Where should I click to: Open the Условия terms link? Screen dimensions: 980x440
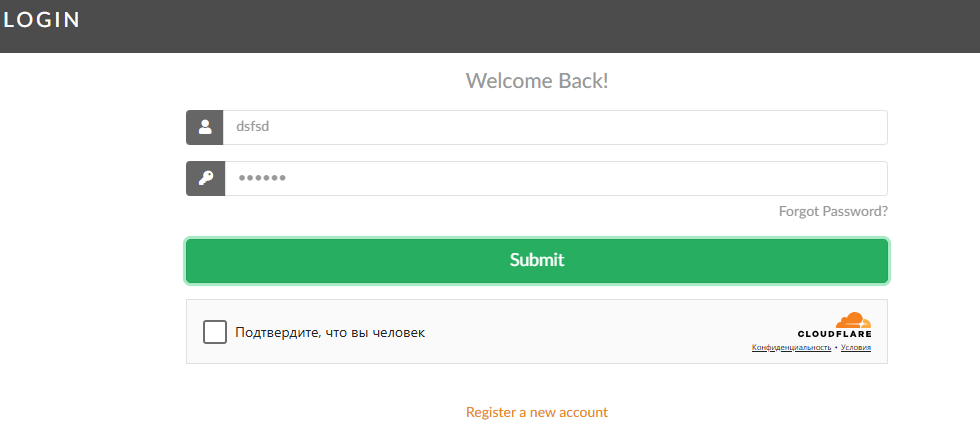point(856,348)
